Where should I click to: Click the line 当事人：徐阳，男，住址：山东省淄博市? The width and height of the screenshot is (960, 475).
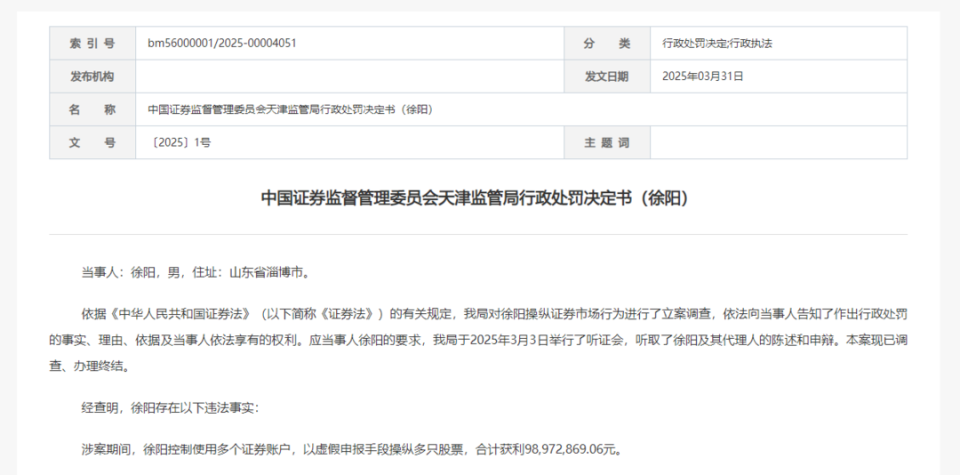pos(195,273)
